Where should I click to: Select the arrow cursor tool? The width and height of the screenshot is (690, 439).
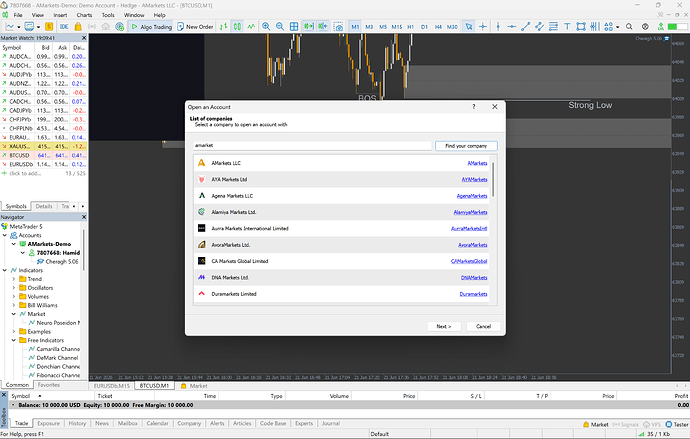[x=469, y=27]
